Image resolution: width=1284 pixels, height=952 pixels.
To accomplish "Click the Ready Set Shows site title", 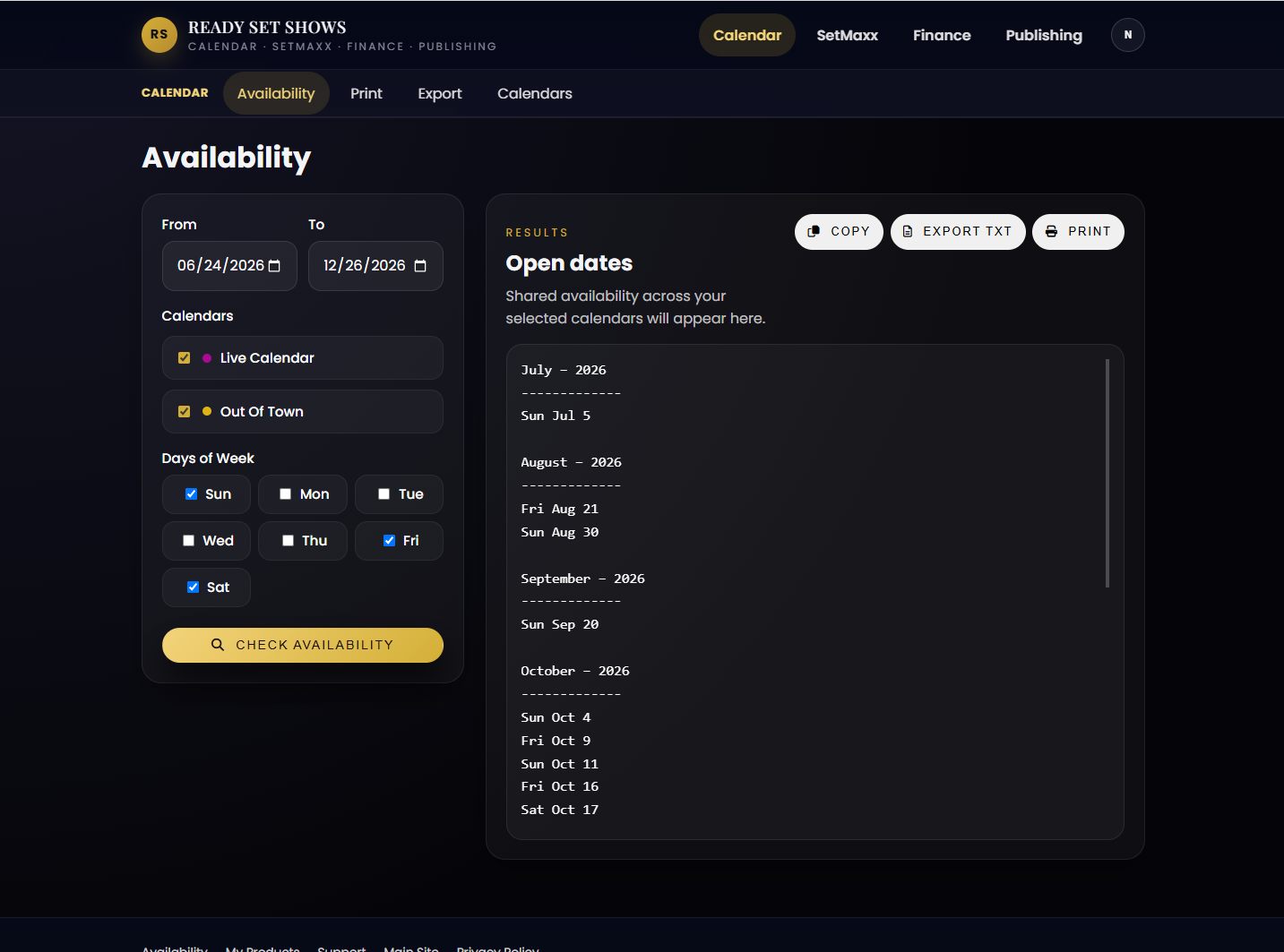I will 267,28.
